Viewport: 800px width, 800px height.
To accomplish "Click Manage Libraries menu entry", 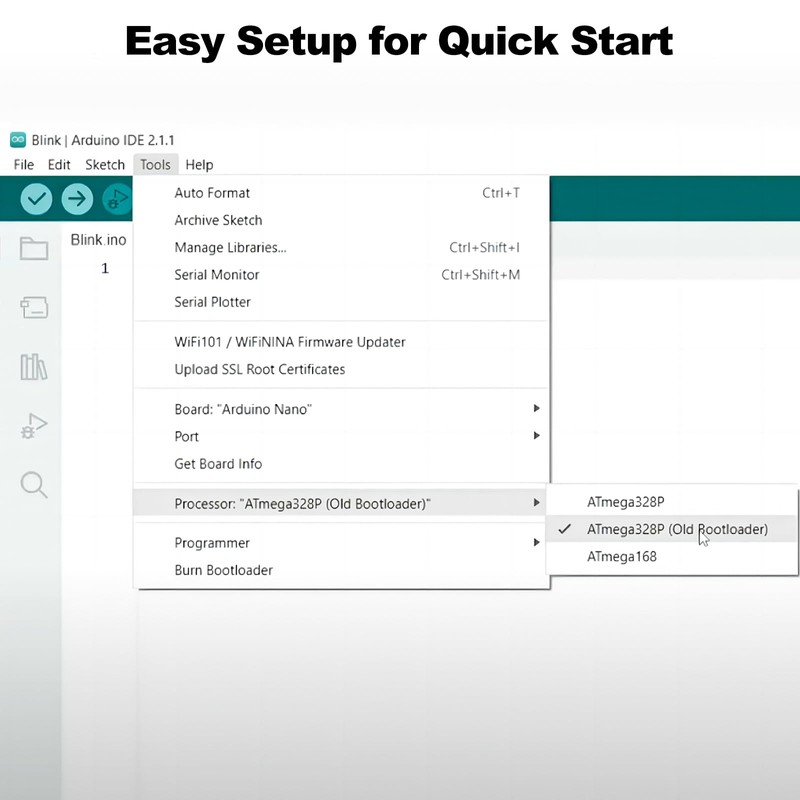I will coord(230,247).
